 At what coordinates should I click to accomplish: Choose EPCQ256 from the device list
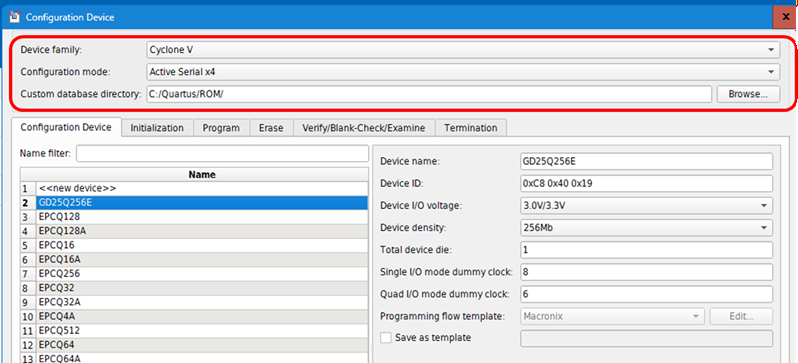pos(202,274)
